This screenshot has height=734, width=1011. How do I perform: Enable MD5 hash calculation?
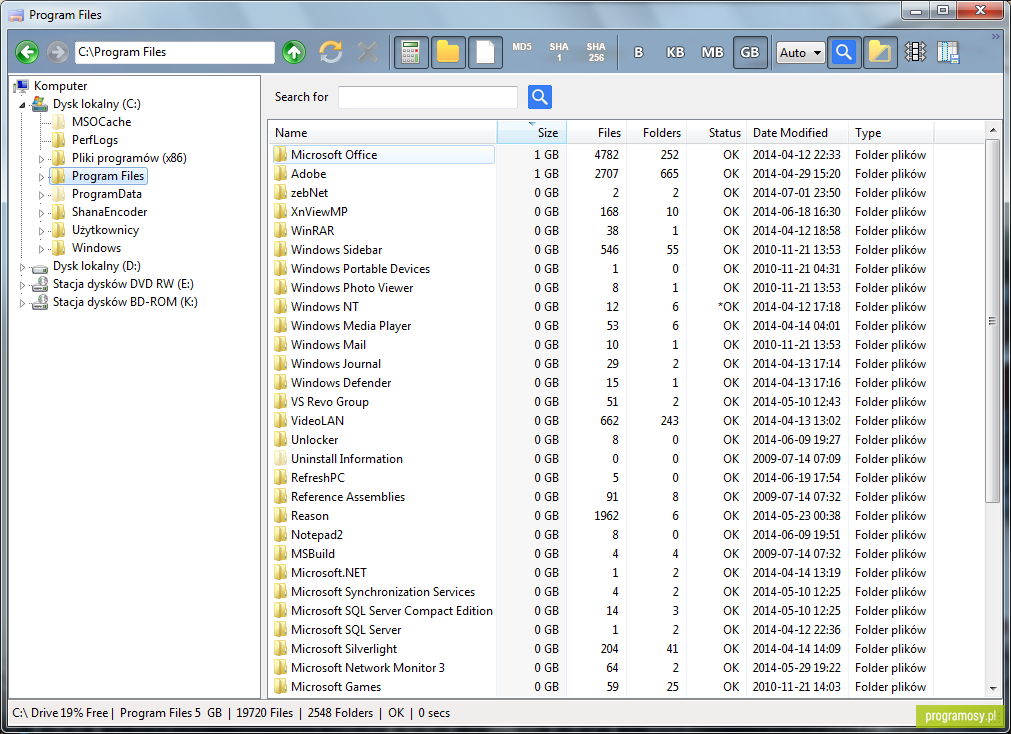(x=522, y=47)
